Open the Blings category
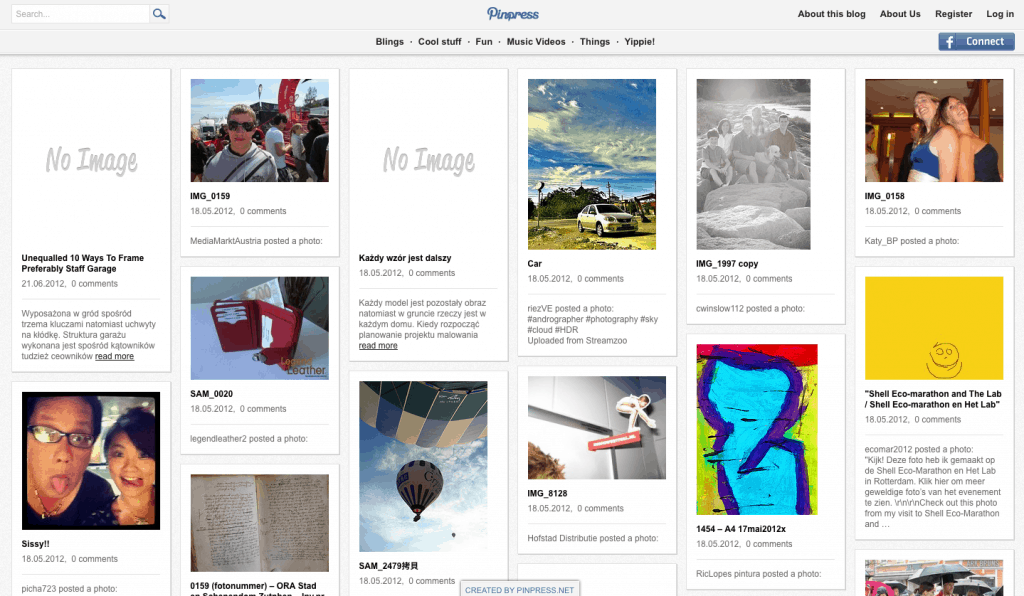Image resolution: width=1024 pixels, height=596 pixels. (x=389, y=41)
